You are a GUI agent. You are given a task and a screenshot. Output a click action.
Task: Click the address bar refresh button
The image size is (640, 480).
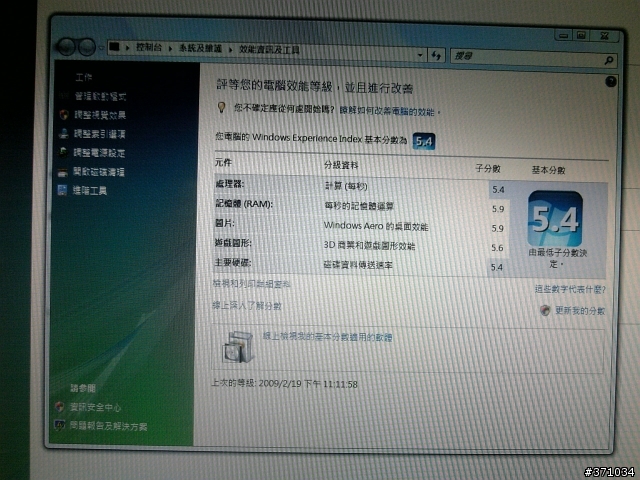pos(436,56)
